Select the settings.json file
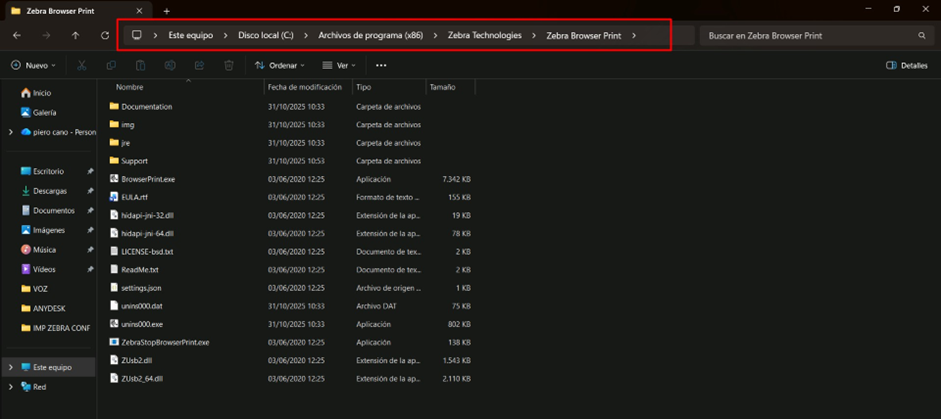 140,288
